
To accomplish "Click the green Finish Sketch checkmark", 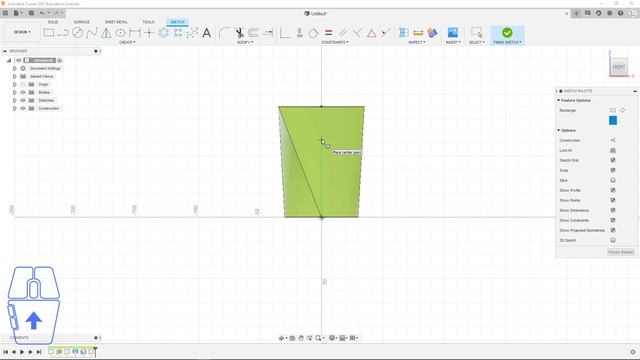I will 507,33.
